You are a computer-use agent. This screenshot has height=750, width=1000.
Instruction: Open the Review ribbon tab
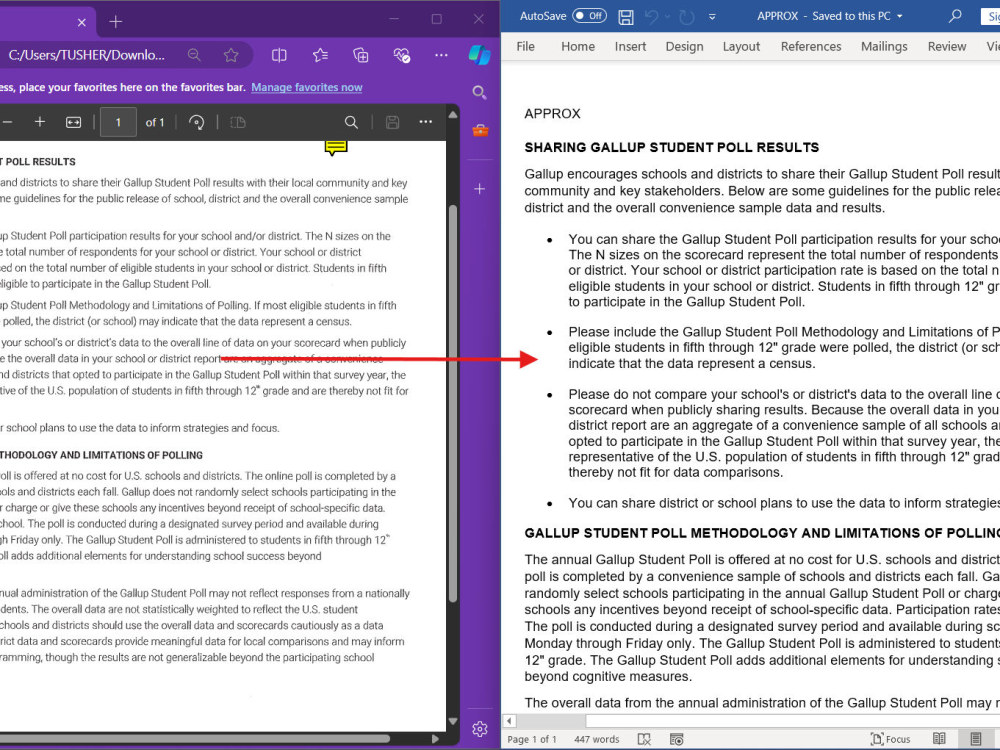click(x=946, y=47)
